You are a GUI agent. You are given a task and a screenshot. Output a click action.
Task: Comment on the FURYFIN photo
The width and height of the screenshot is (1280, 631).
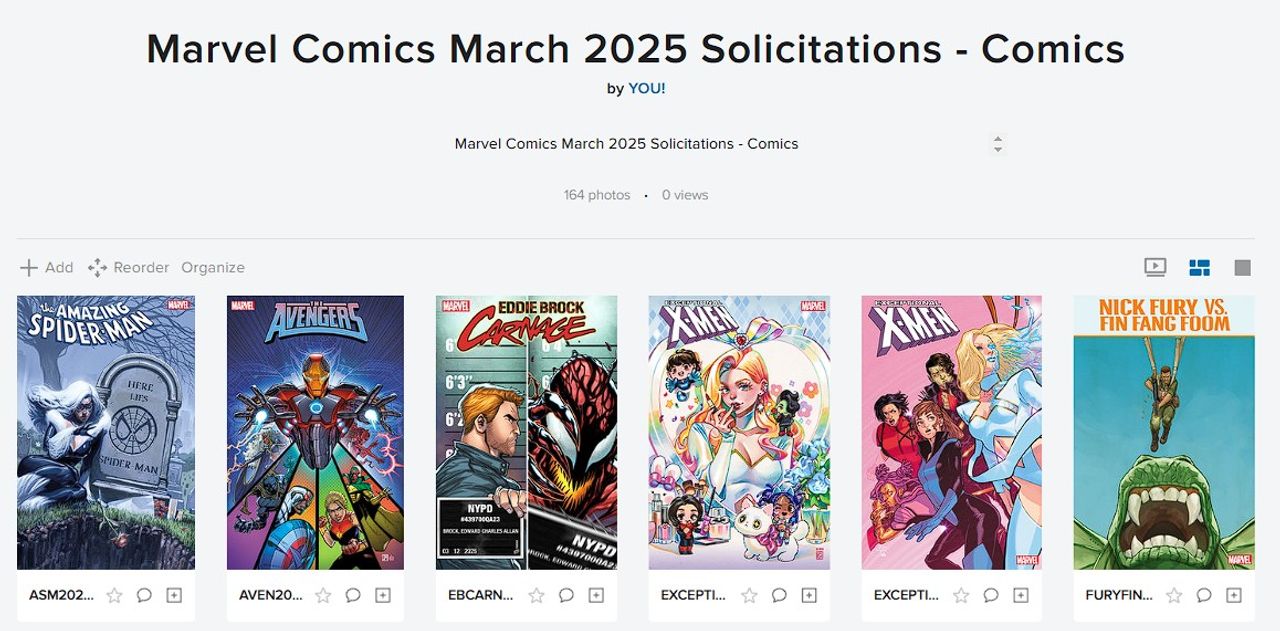pyautogui.click(x=1204, y=595)
